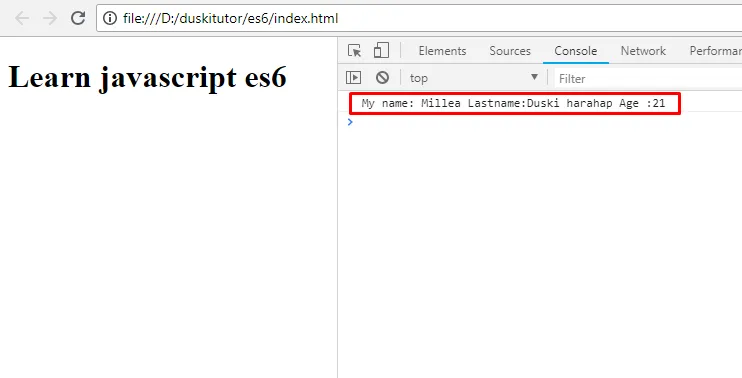Click the browser back arrow

click(22, 18)
